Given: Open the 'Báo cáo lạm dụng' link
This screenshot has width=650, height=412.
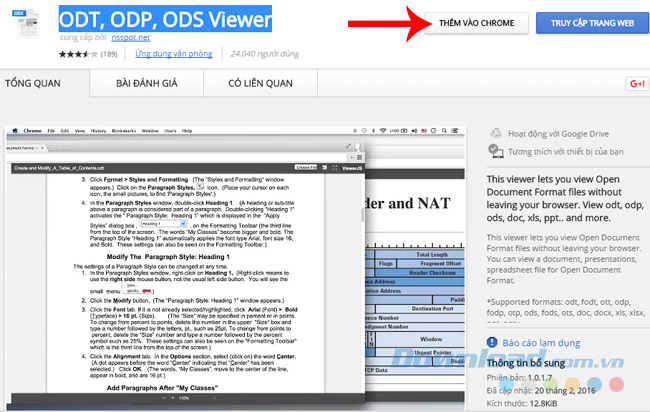Looking at the screenshot, I should coord(541,343).
